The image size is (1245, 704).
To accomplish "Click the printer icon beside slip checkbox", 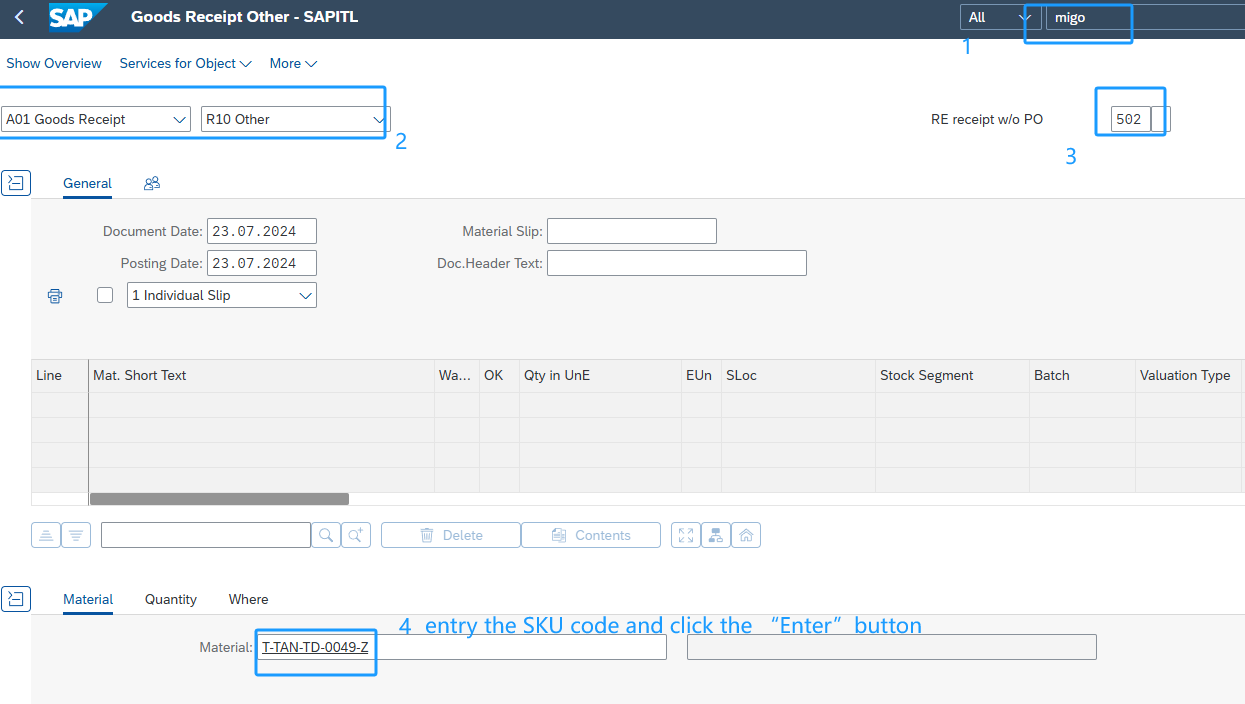I will tap(55, 296).
